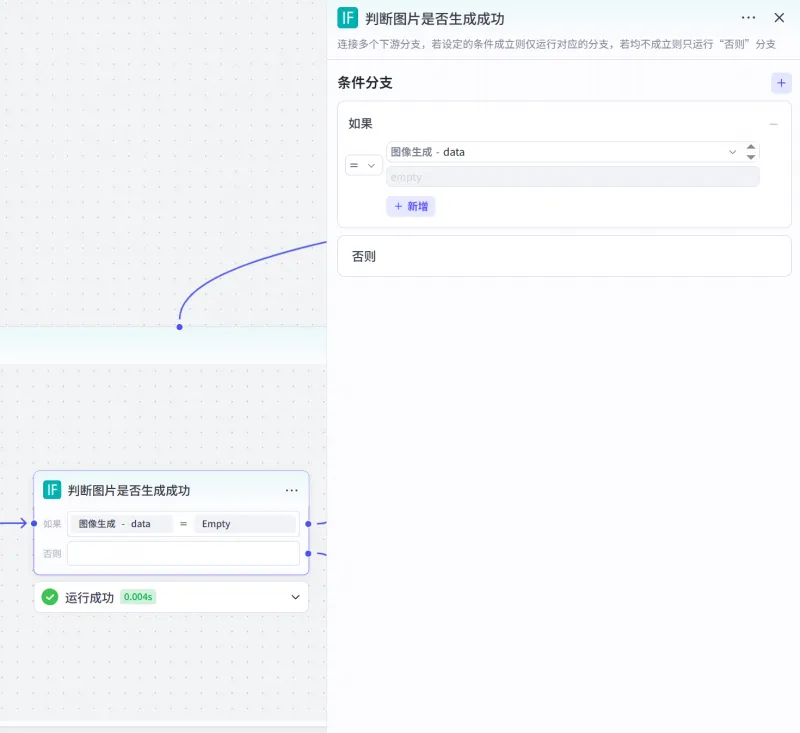
Task: Click the upward stepper arrow beside the variable selector
Action: tap(750, 146)
